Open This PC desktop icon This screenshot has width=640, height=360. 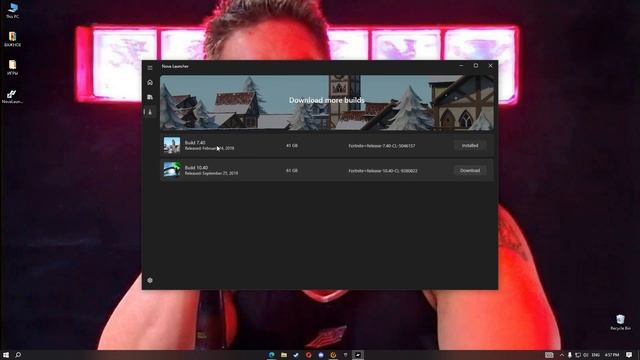point(13,11)
